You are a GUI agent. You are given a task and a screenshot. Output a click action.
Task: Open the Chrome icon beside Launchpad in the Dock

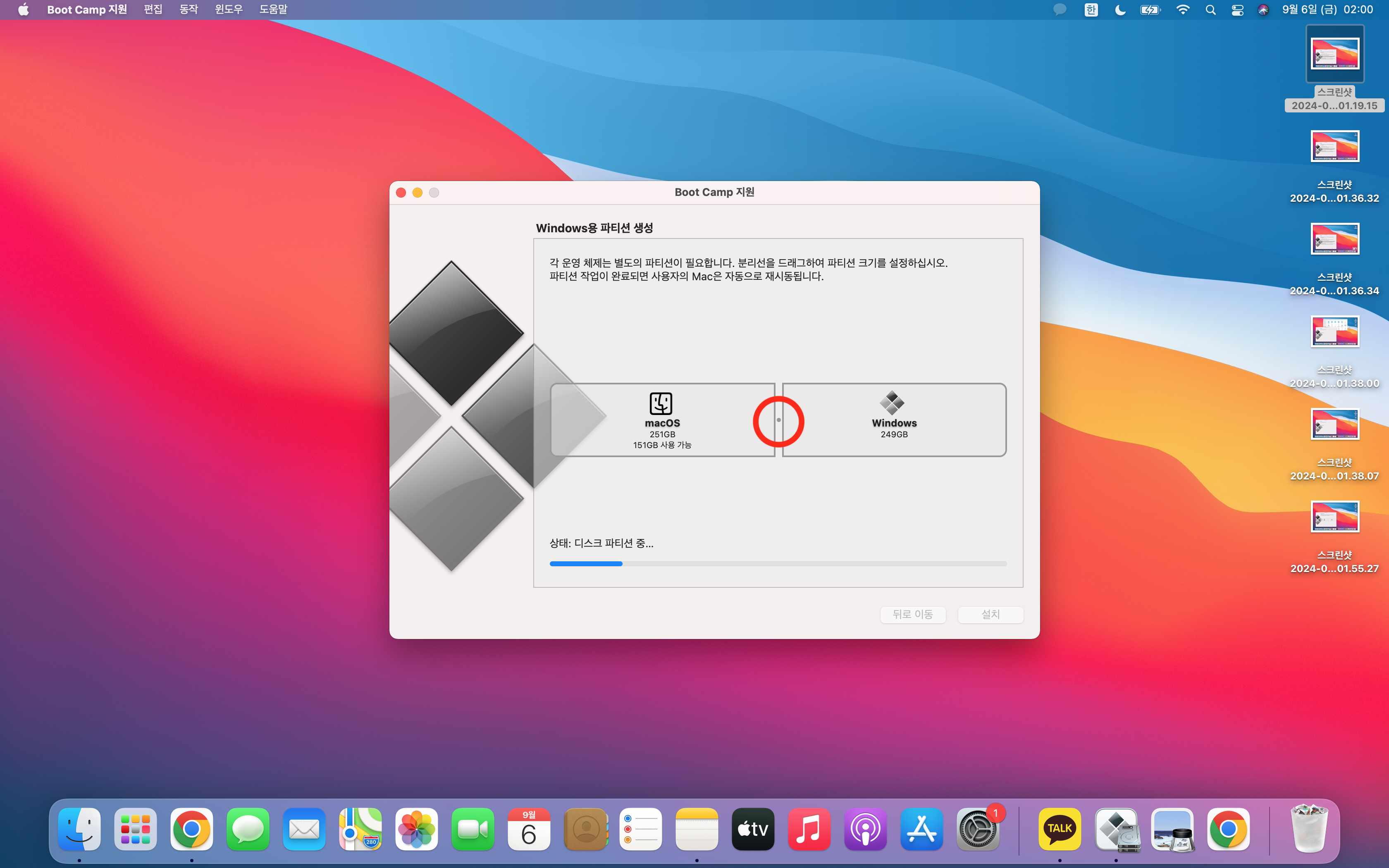pyautogui.click(x=192, y=829)
